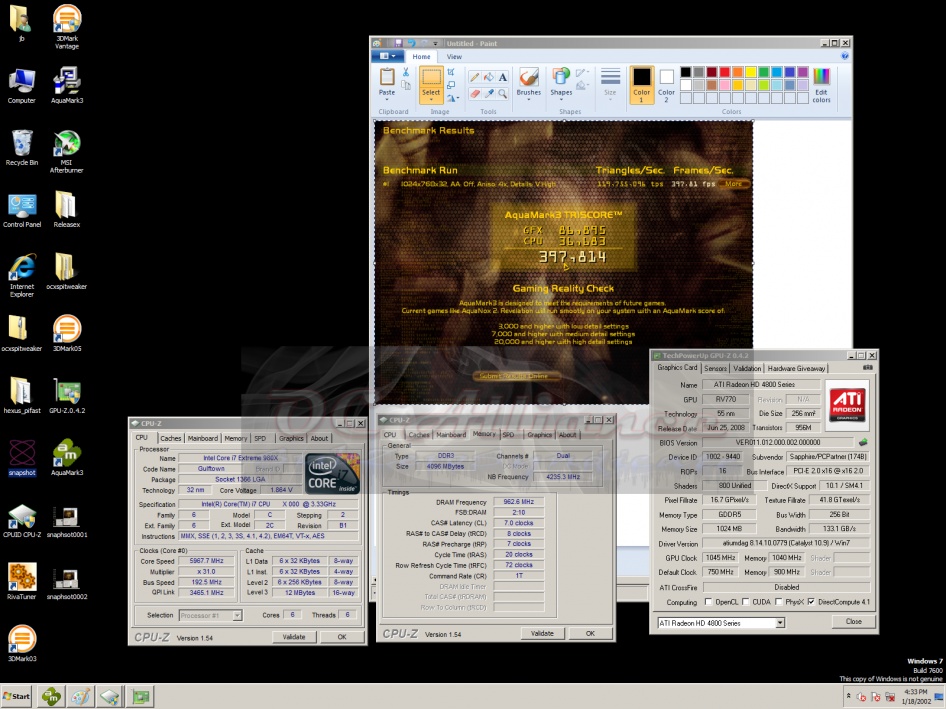Click the Fill with color bucket tool
This screenshot has height=709, width=946.
489,77
